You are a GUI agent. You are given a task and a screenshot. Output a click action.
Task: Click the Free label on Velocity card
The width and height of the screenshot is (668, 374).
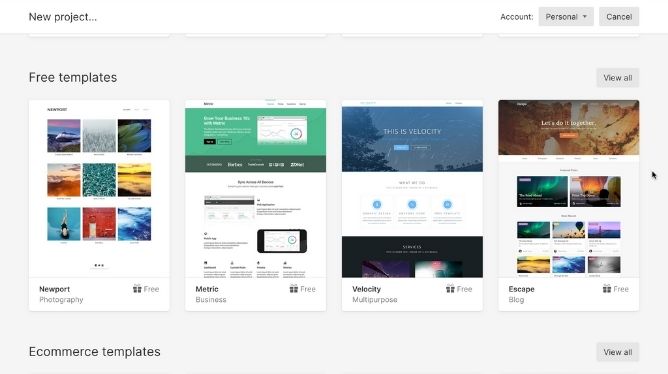click(464, 289)
